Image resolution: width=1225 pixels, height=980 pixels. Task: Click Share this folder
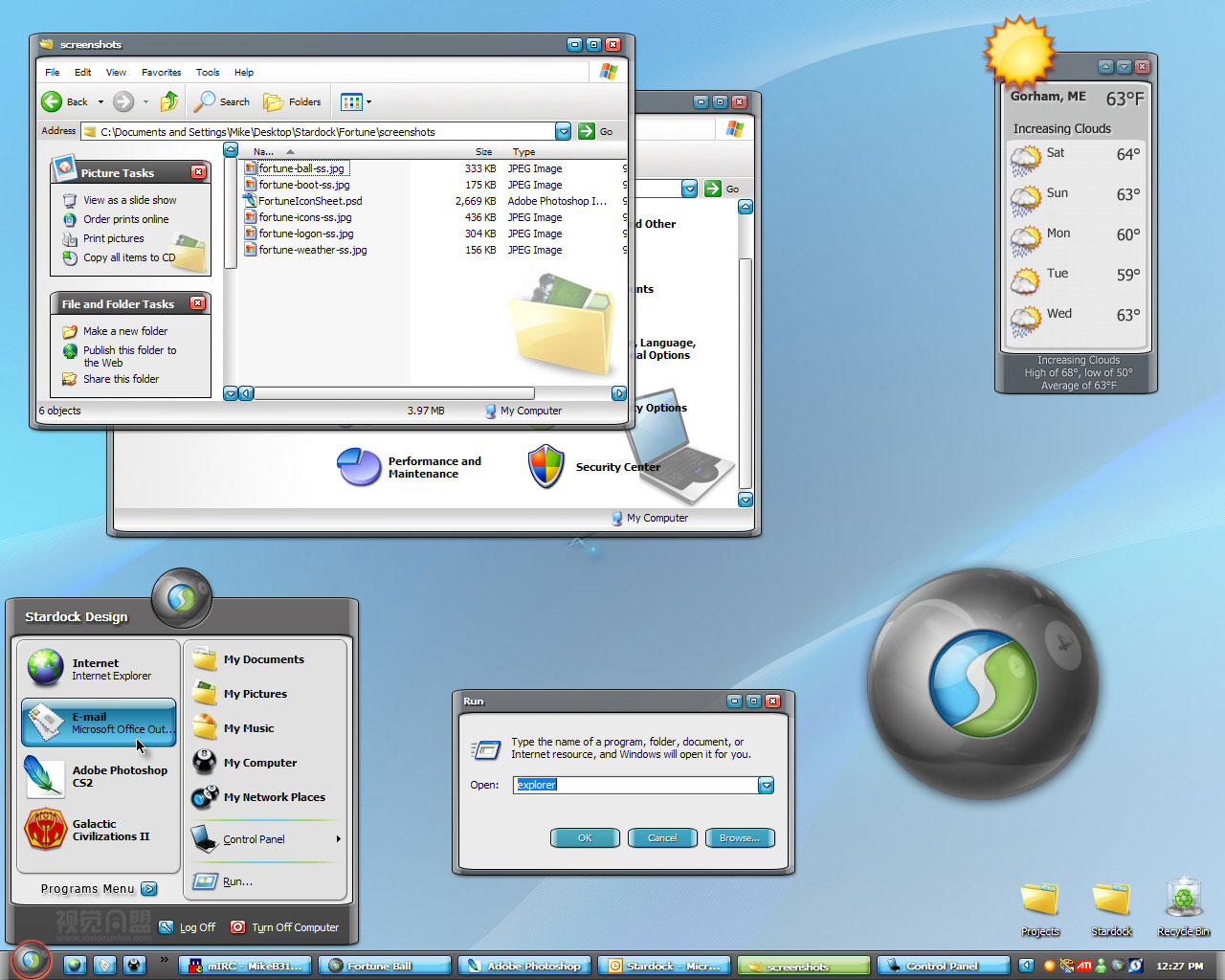click(111, 379)
